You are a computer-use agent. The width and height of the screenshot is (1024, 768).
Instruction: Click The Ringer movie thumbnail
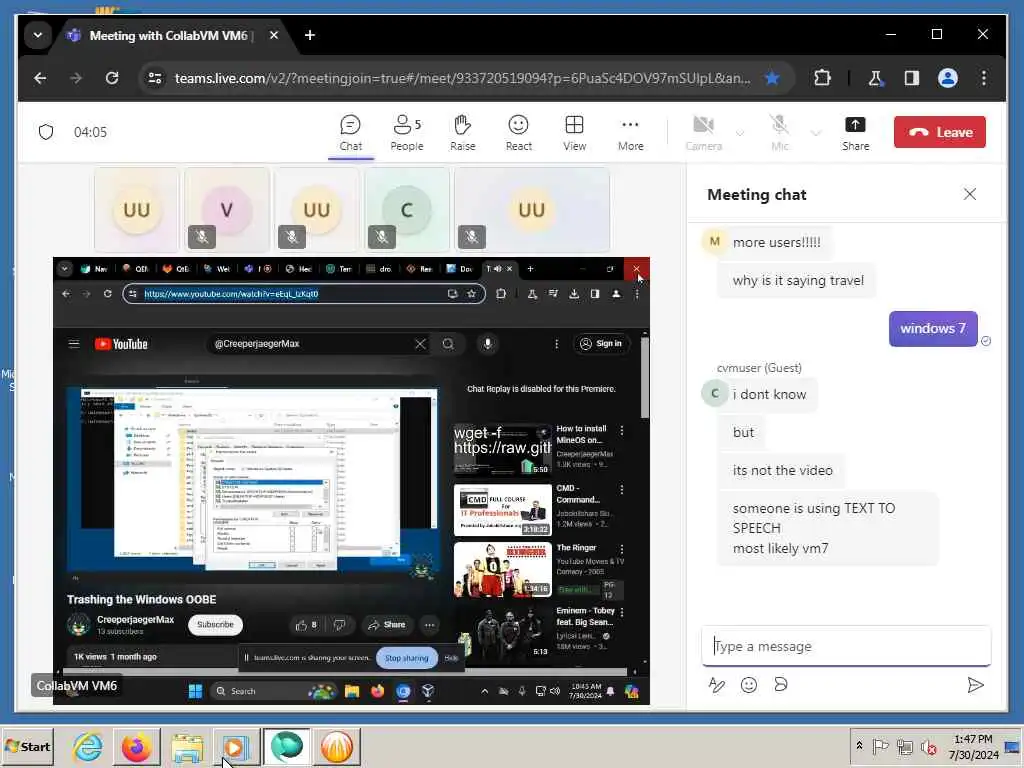click(502, 569)
